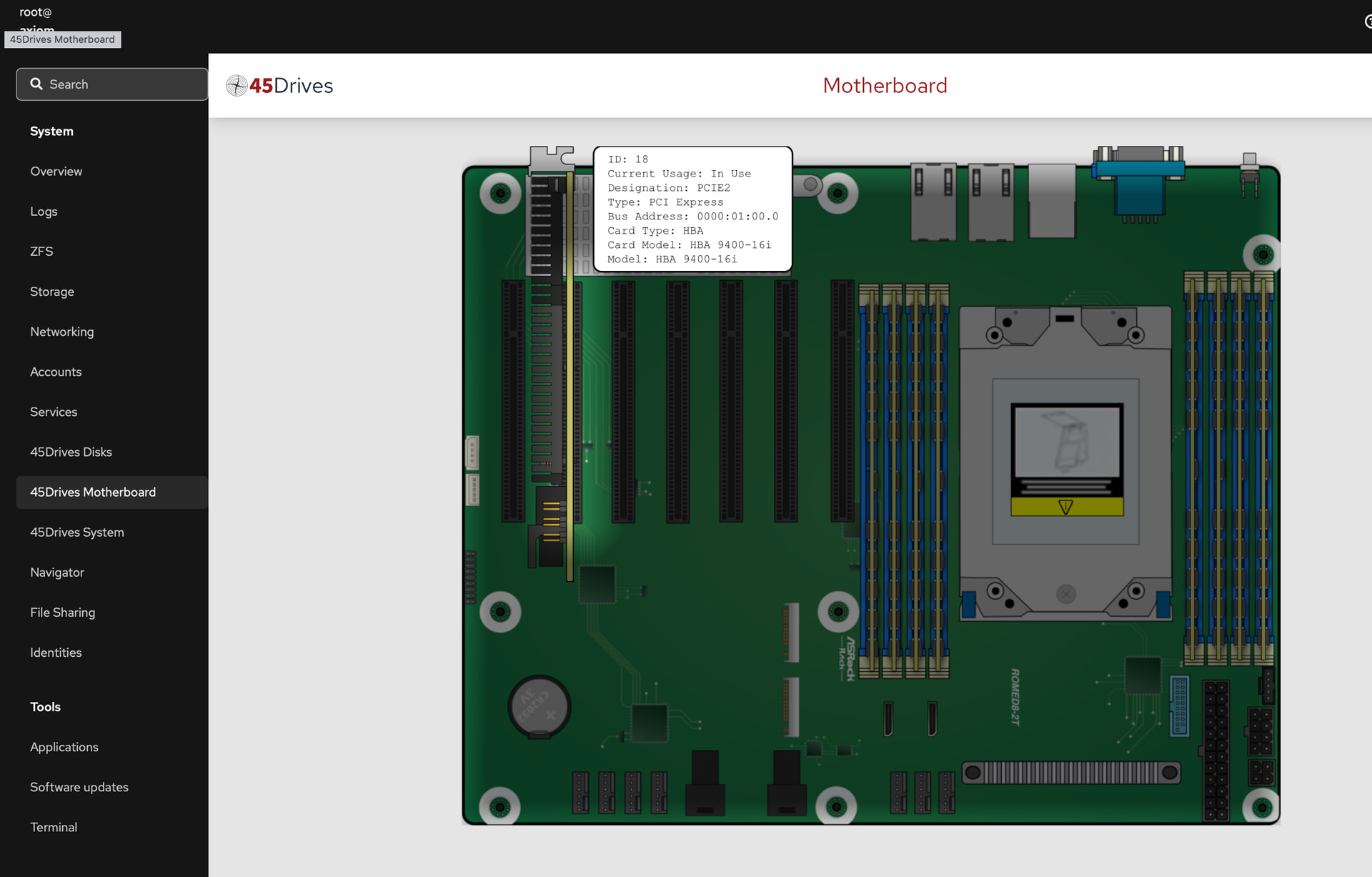Navigate to File Sharing
The width and height of the screenshot is (1372, 877).
point(62,613)
